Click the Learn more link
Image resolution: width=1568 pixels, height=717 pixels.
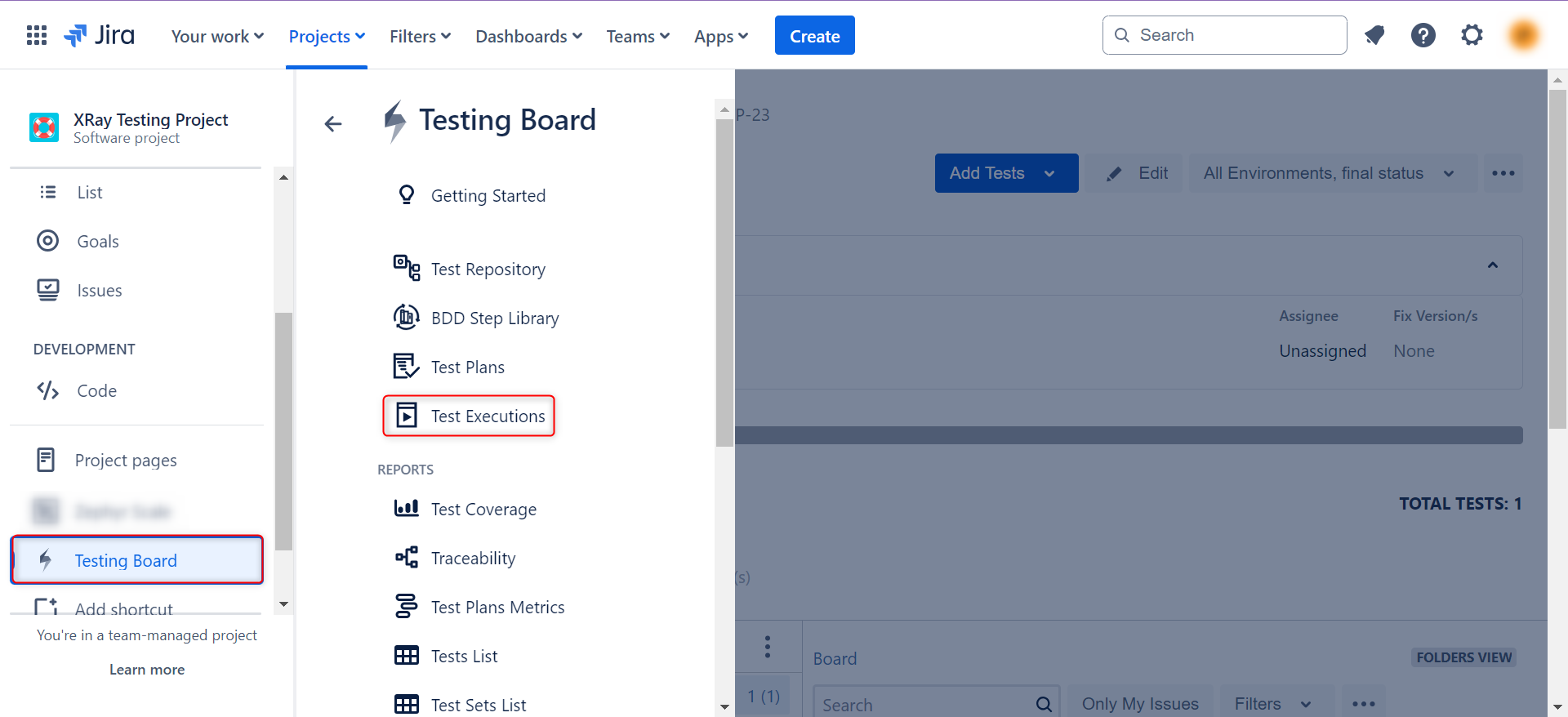[147, 670]
